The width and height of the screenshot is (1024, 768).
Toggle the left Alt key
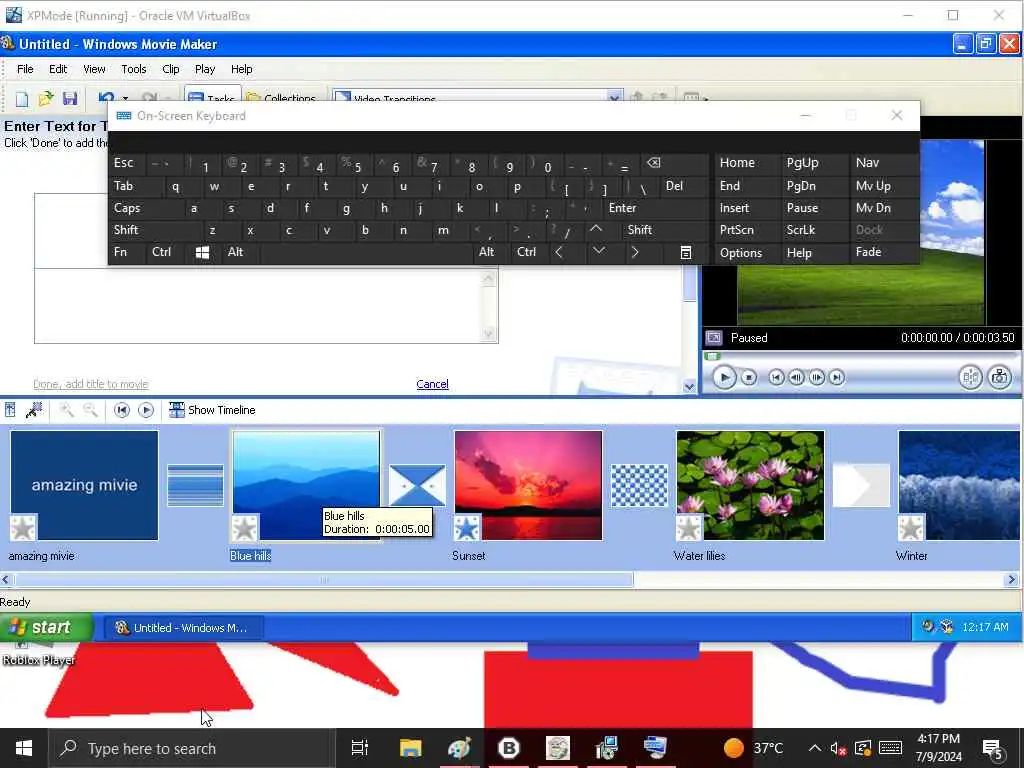[240, 253]
